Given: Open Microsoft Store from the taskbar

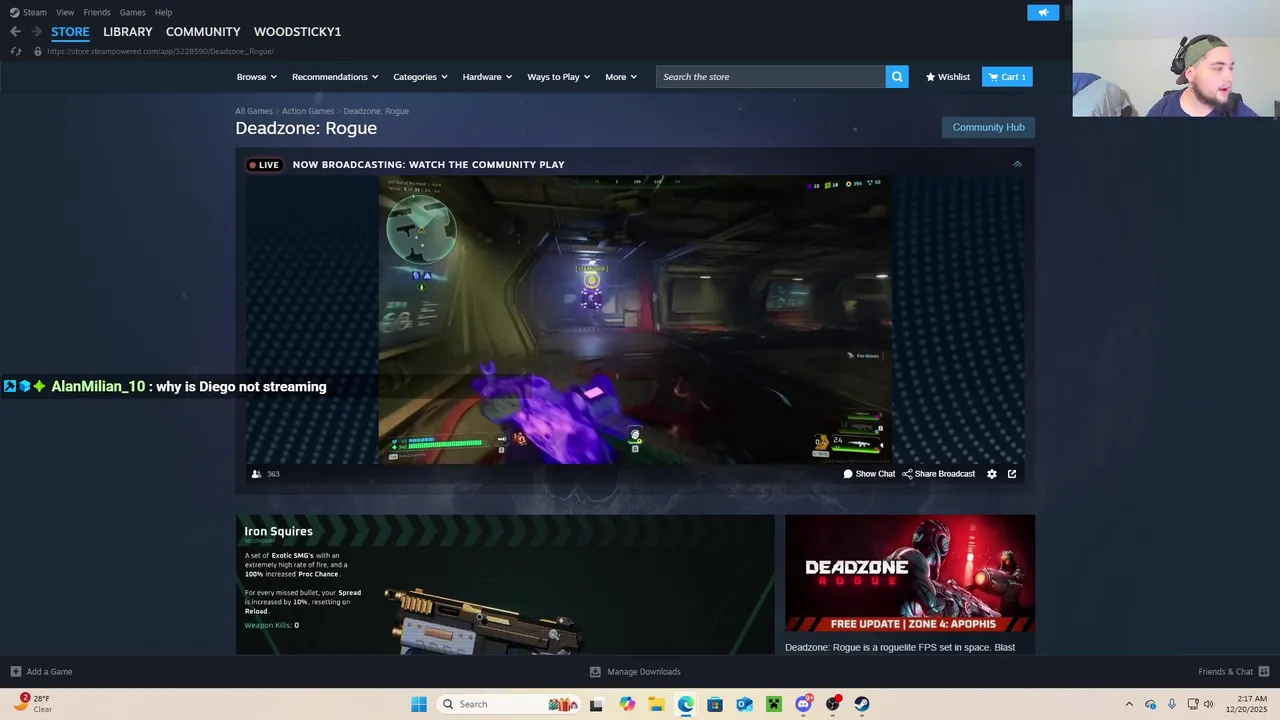Looking at the screenshot, I should click(715, 704).
